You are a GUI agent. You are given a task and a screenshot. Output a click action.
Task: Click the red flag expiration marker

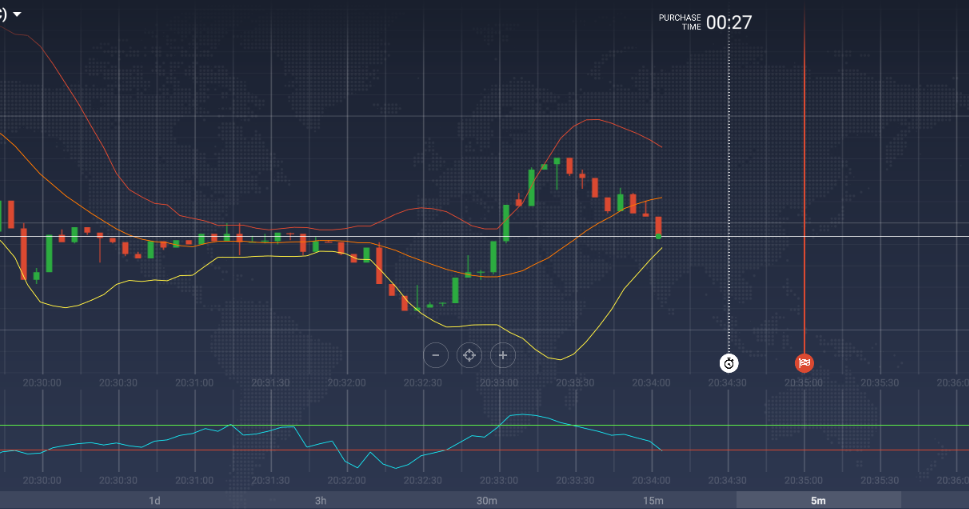[804, 363]
